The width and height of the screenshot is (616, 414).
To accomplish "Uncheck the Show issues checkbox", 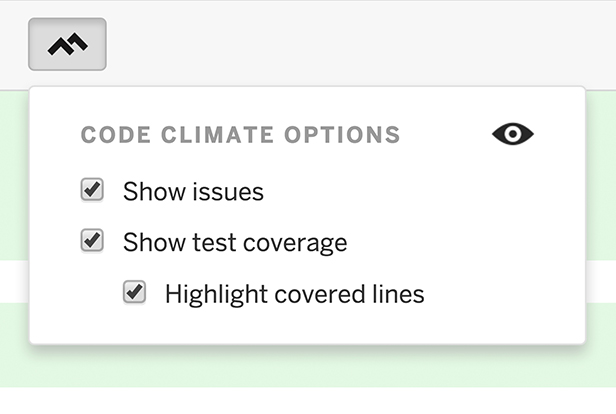I will pyautogui.click(x=92, y=190).
